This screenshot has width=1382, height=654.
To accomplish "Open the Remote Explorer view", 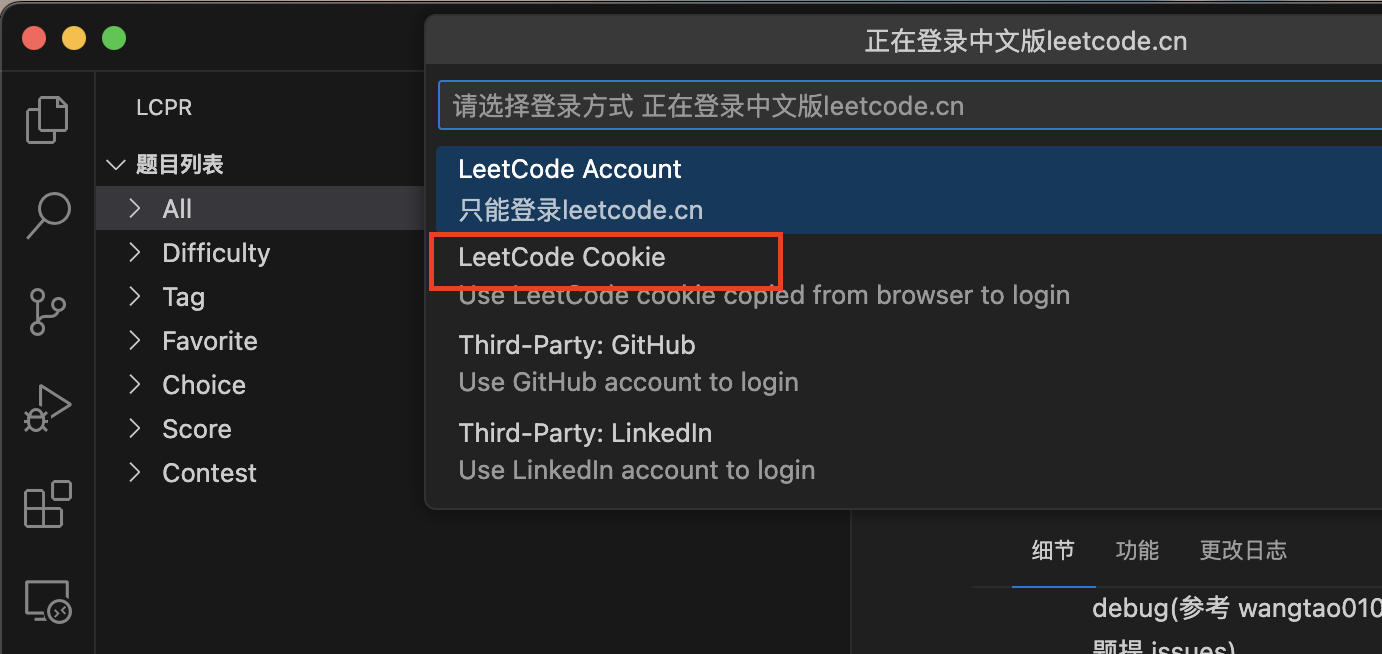I will [x=46, y=600].
